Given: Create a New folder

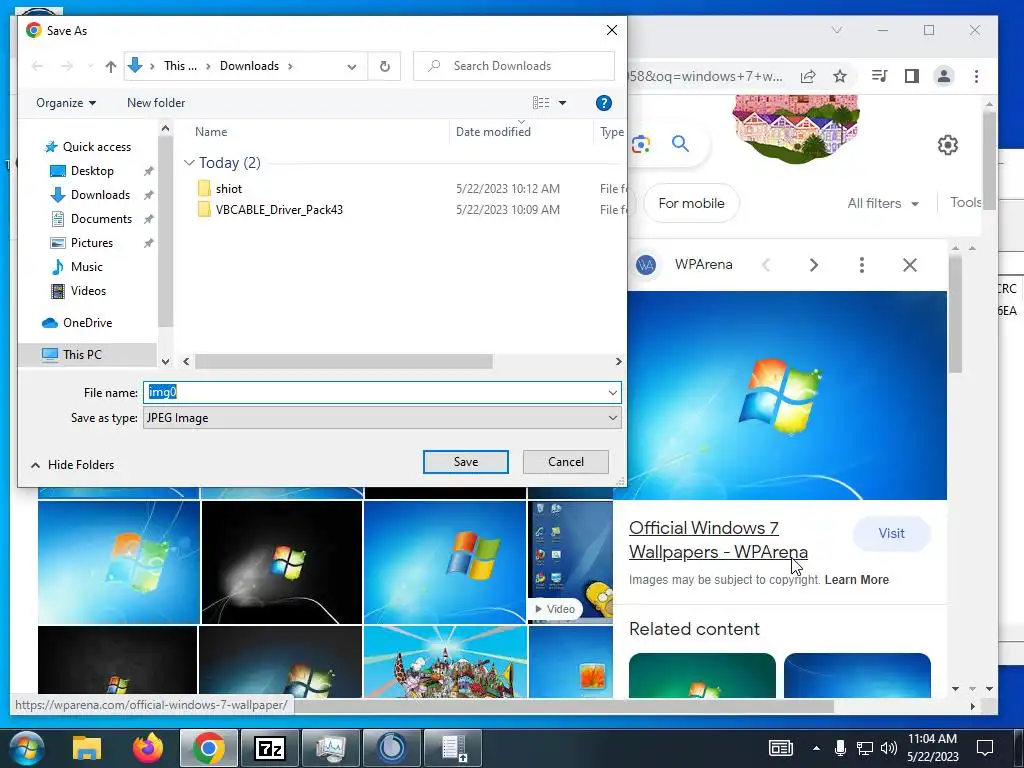Looking at the screenshot, I should tap(156, 103).
